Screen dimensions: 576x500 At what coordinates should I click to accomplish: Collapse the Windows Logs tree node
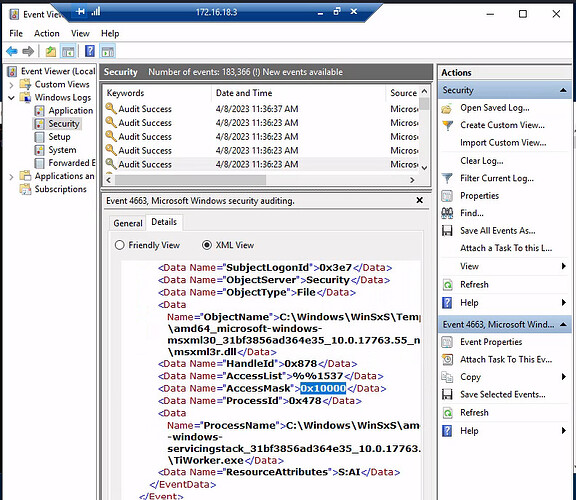pyautogui.click(x=11, y=98)
